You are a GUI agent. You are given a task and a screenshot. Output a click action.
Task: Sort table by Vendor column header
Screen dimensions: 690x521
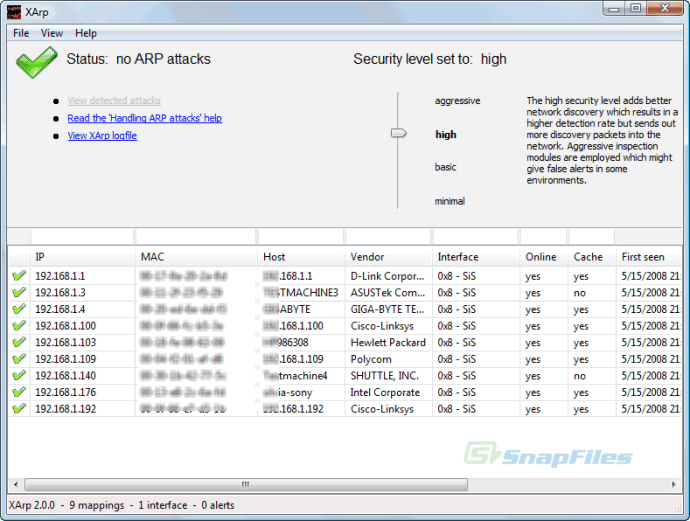[x=388, y=257]
